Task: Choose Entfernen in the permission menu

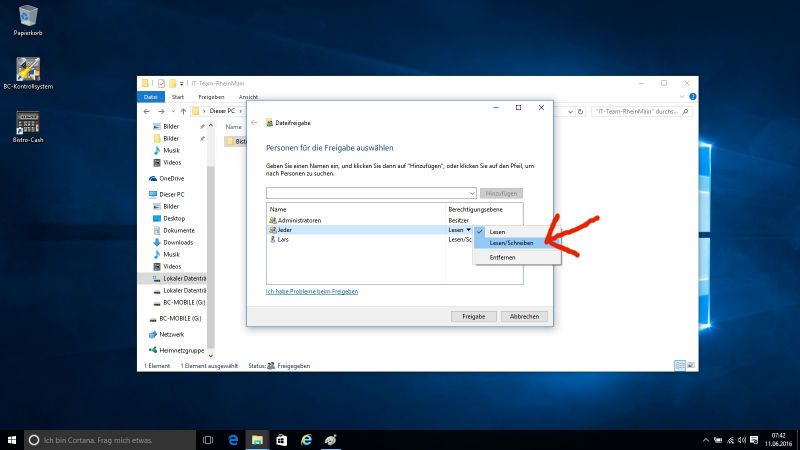Action: click(517, 258)
